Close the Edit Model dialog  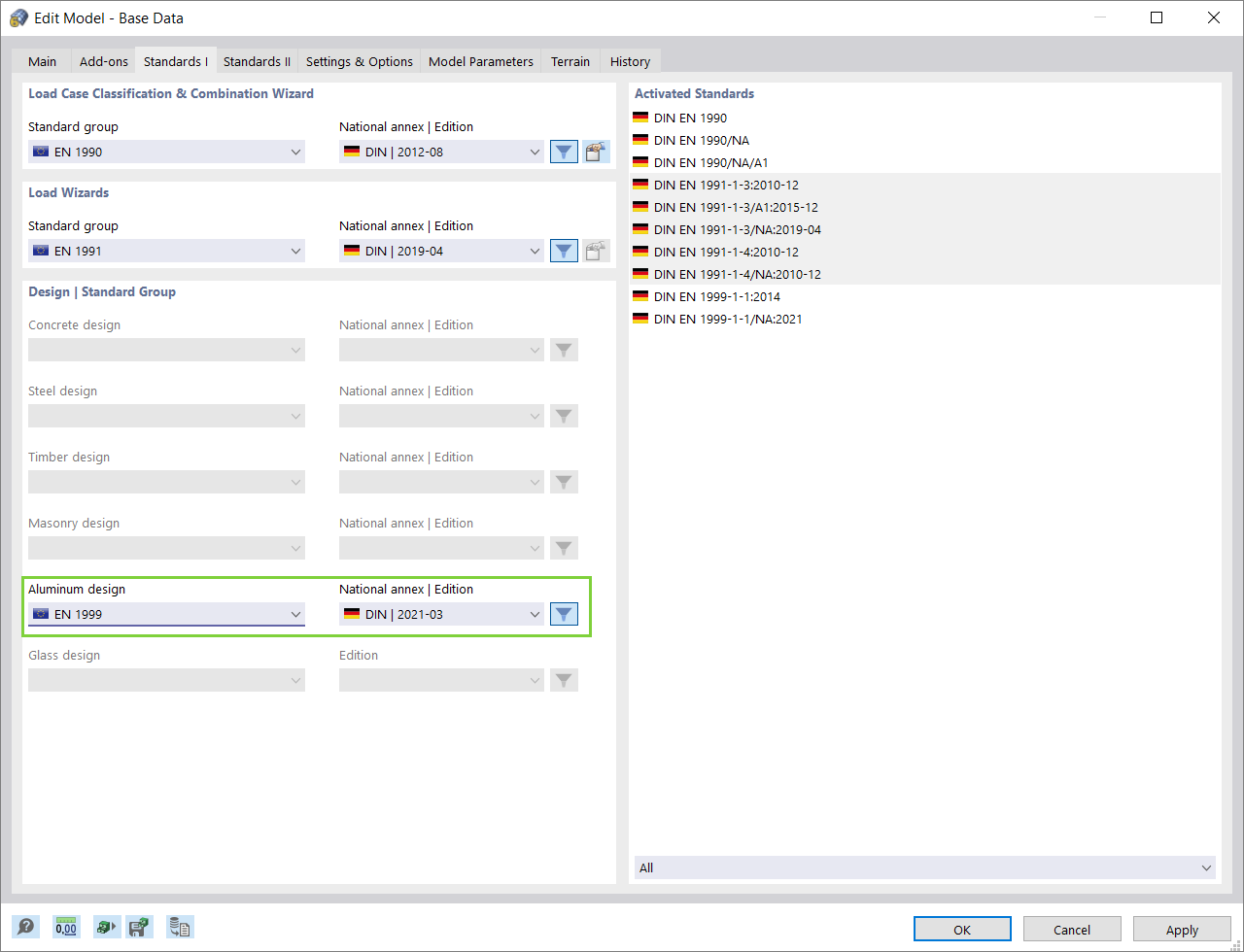pos(1214,17)
